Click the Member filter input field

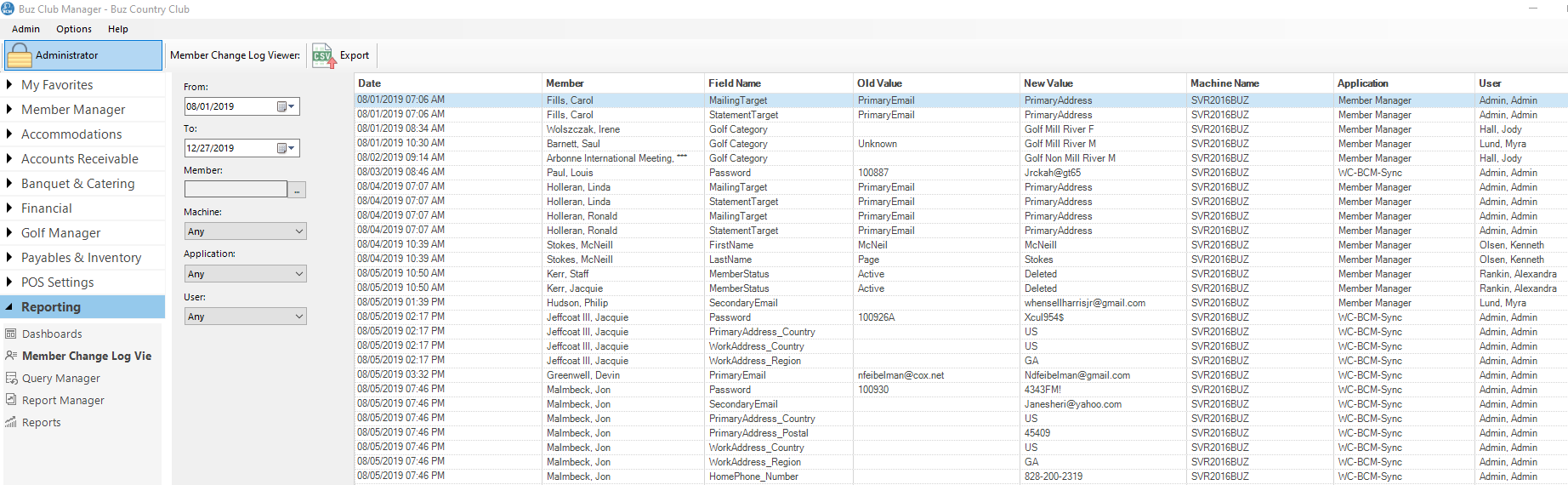236,190
